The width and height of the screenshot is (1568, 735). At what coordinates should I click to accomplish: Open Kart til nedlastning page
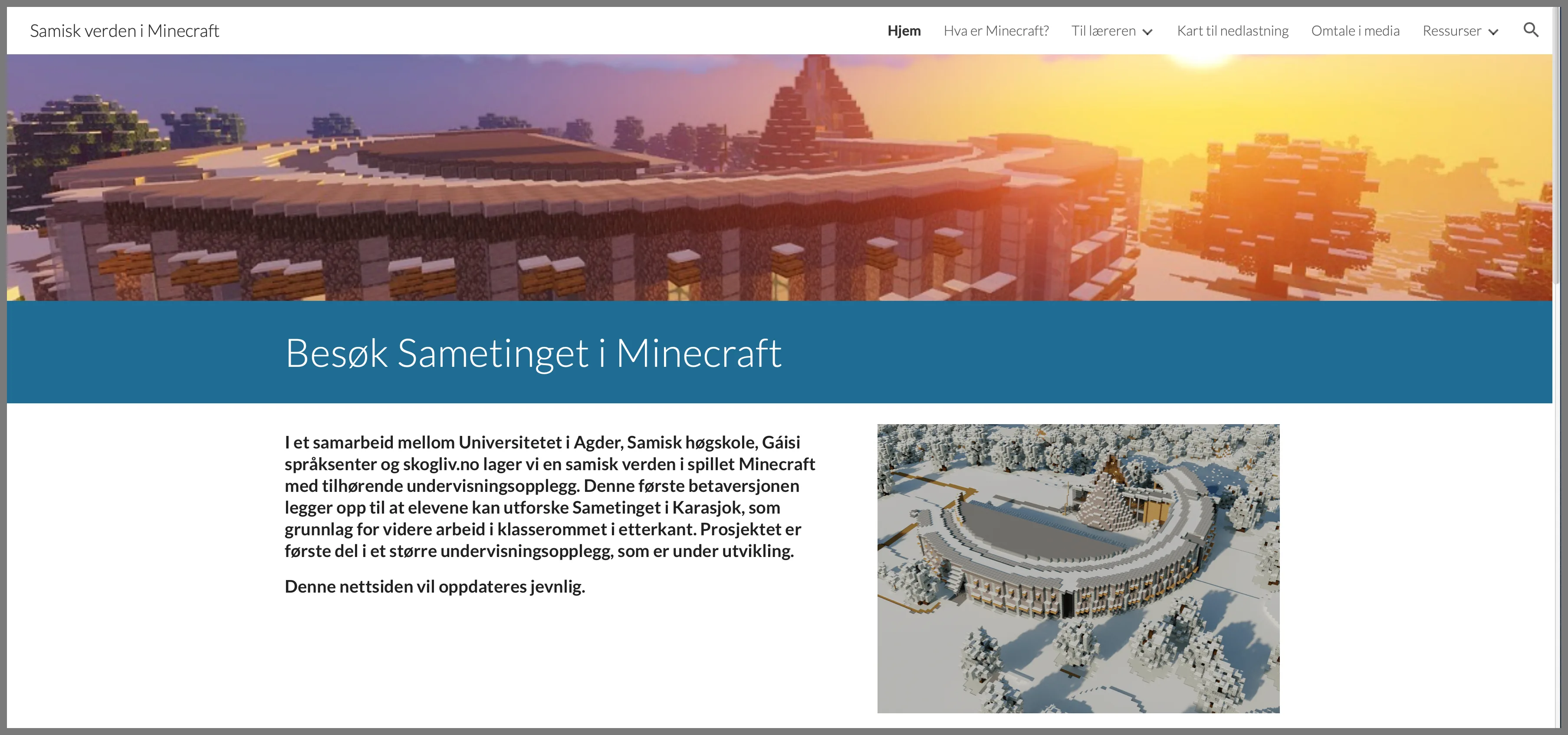(1233, 31)
